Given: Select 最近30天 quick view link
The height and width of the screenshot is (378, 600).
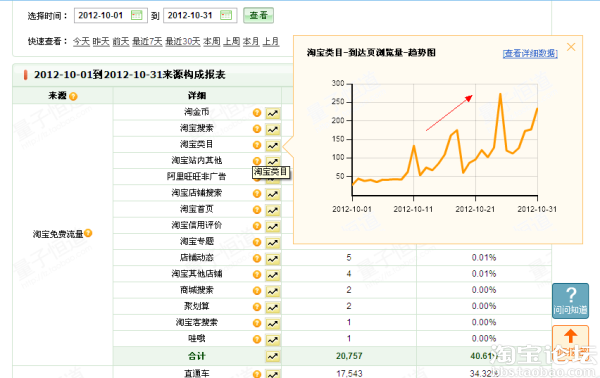Looking at the screenshot, I should (x=183, y=41).
